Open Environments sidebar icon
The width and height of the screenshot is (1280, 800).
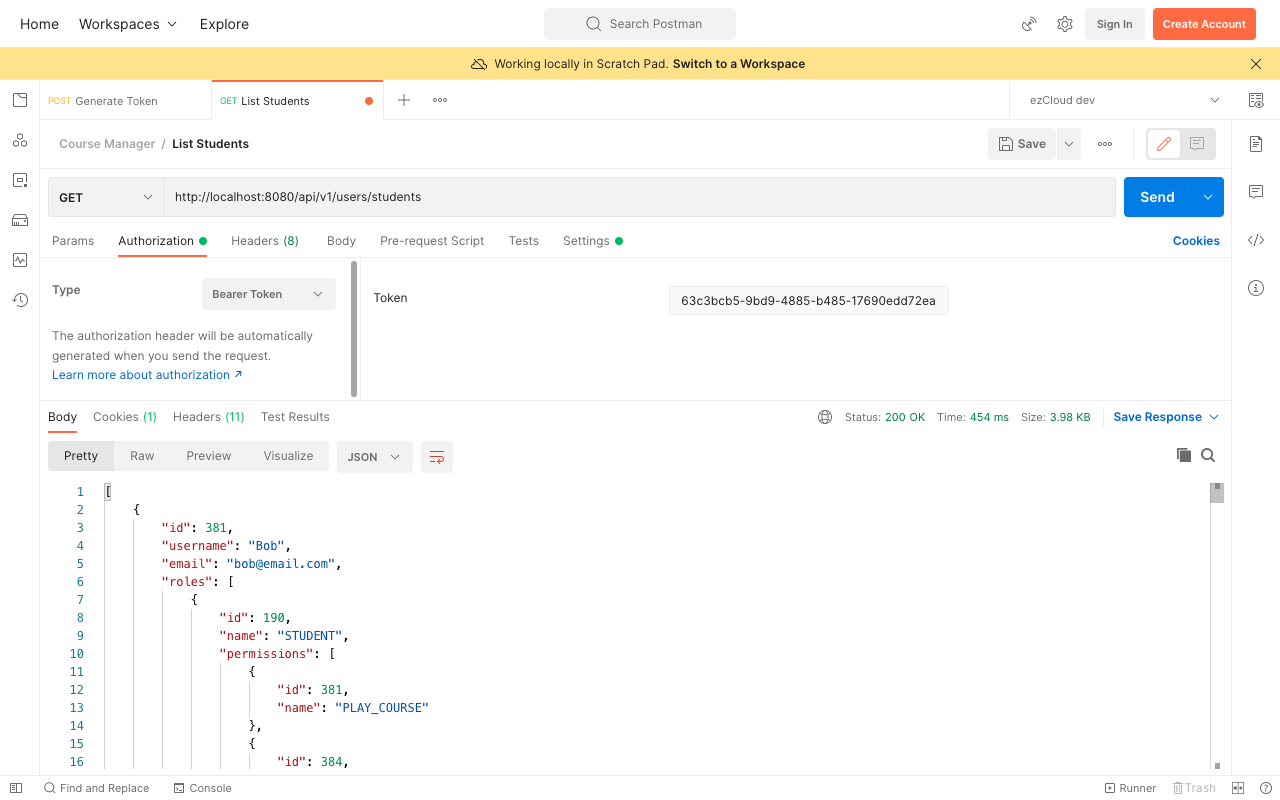pyautogui.click(x=20, y=180)
